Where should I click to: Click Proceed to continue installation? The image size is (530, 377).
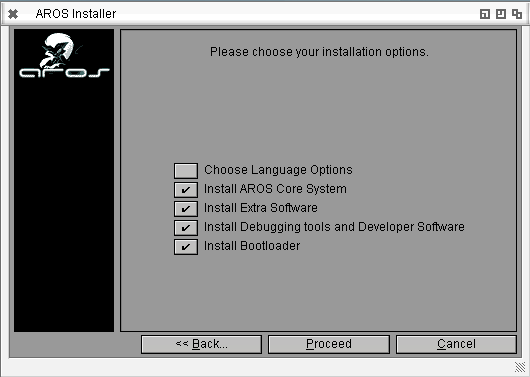coord(329,344)
